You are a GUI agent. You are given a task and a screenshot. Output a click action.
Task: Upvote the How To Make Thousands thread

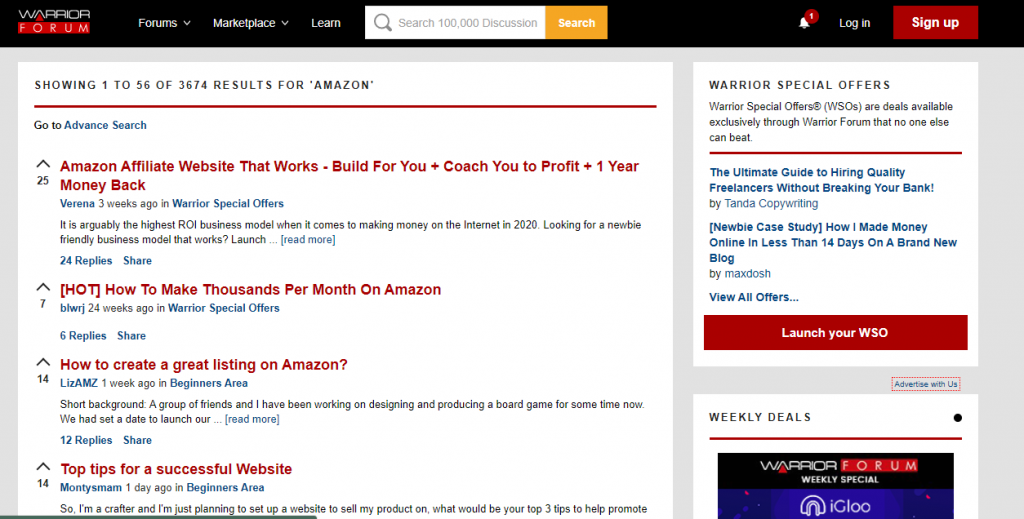pos(43,287)
